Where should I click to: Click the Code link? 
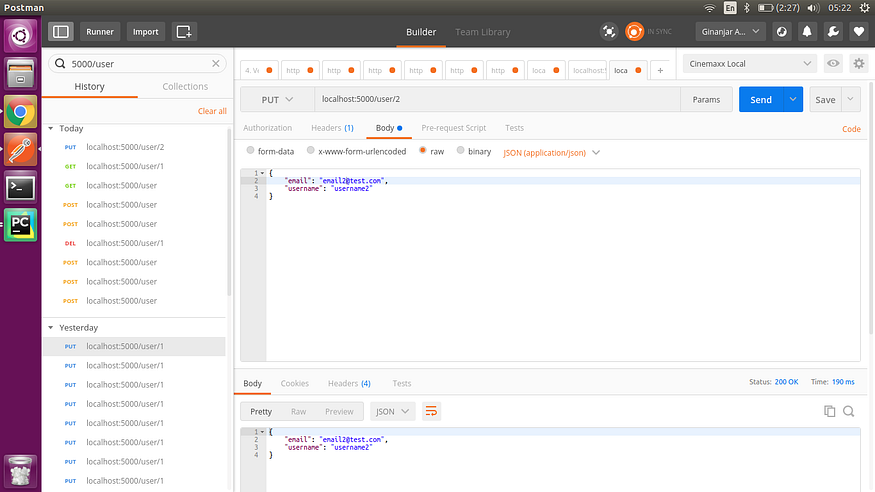(852, 129)
